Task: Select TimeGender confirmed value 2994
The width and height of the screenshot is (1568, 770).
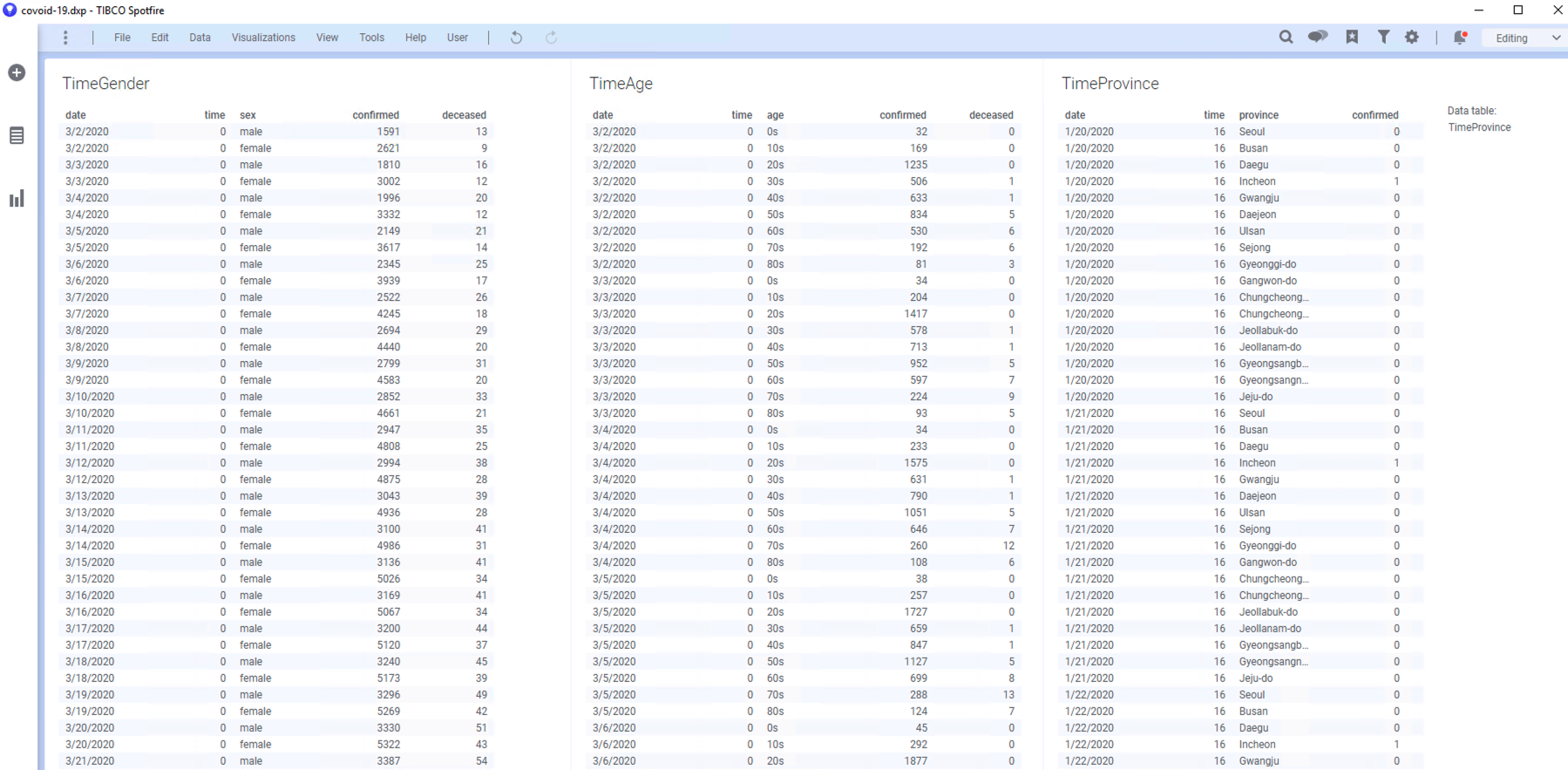Action: coord(388,463)
